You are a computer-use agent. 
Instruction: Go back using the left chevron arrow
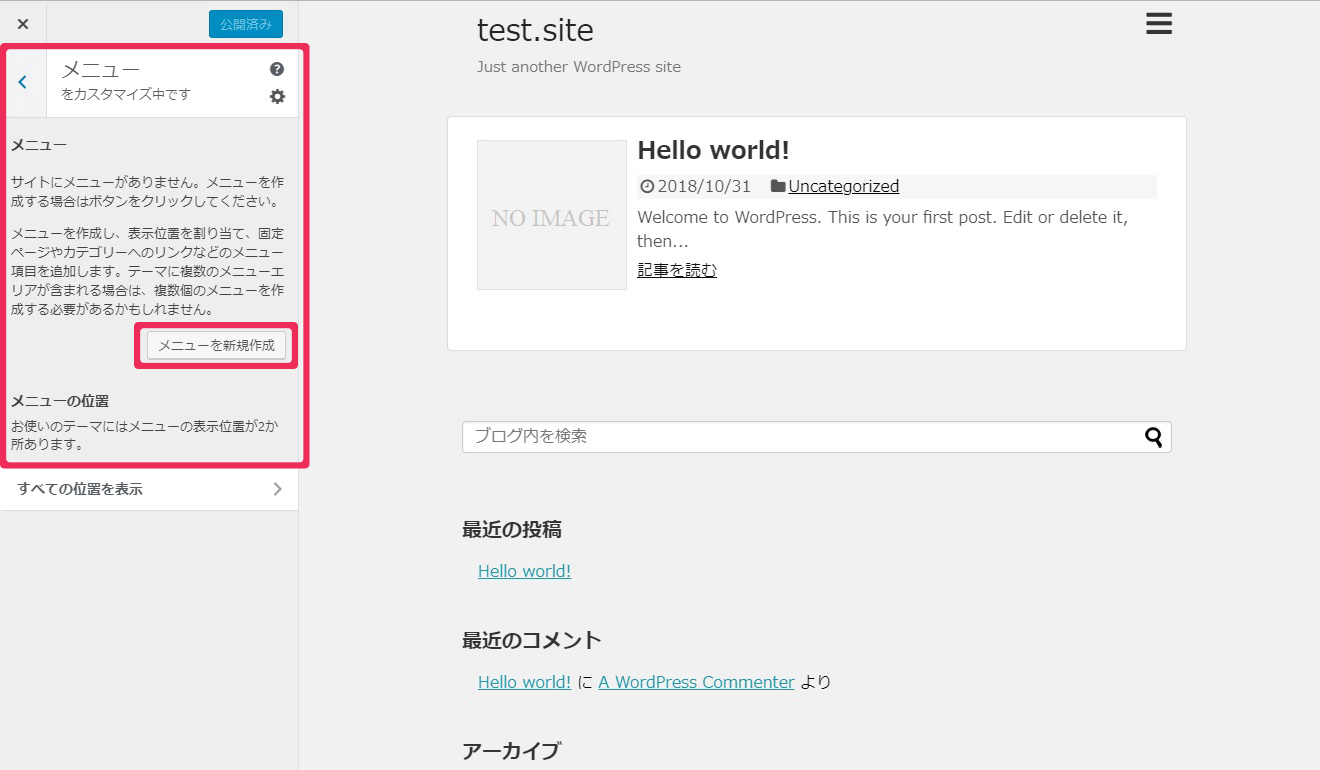pyautogui.click(x=23, y=82)
